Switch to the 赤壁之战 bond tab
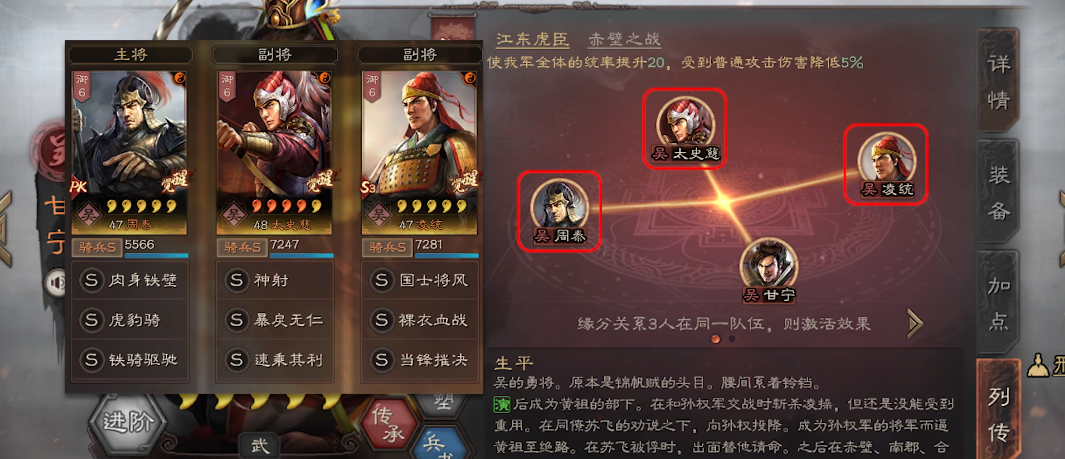1065x459 pixels. click(624, 39)
